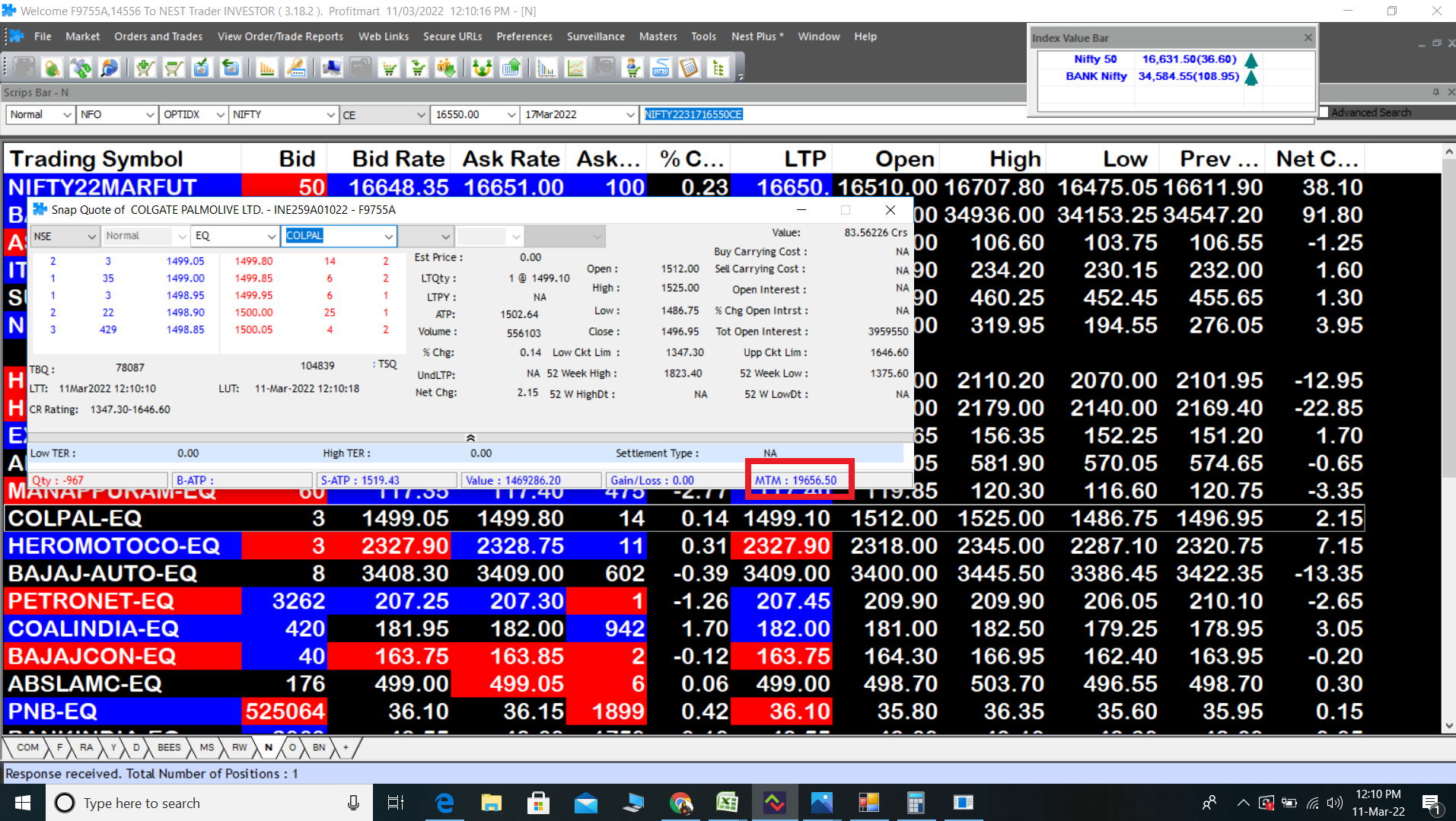
Task: Click the orange bar chart toolbar icon
Action: click(x=267, y=68)
